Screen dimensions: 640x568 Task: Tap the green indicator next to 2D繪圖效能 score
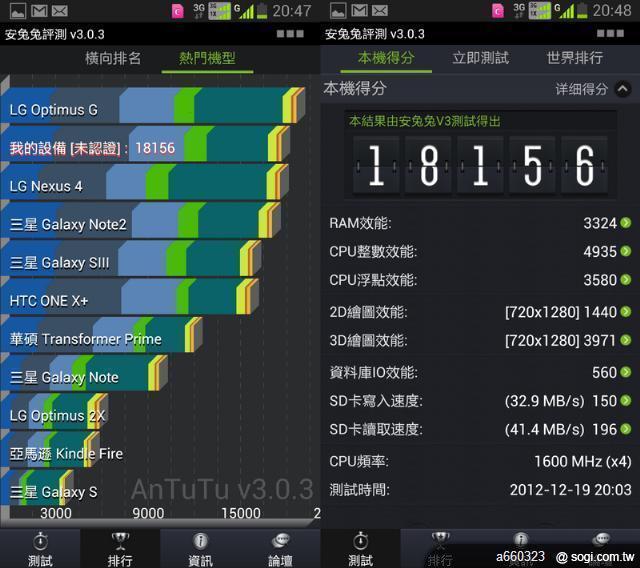pyautogui.click(x=626, y=312)
